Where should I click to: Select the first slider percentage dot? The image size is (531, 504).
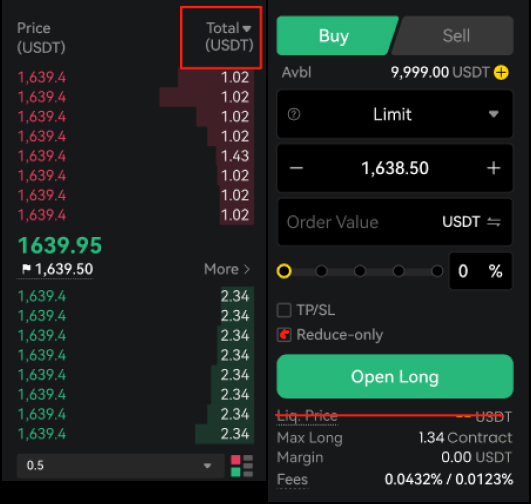(x=284, y=271)
